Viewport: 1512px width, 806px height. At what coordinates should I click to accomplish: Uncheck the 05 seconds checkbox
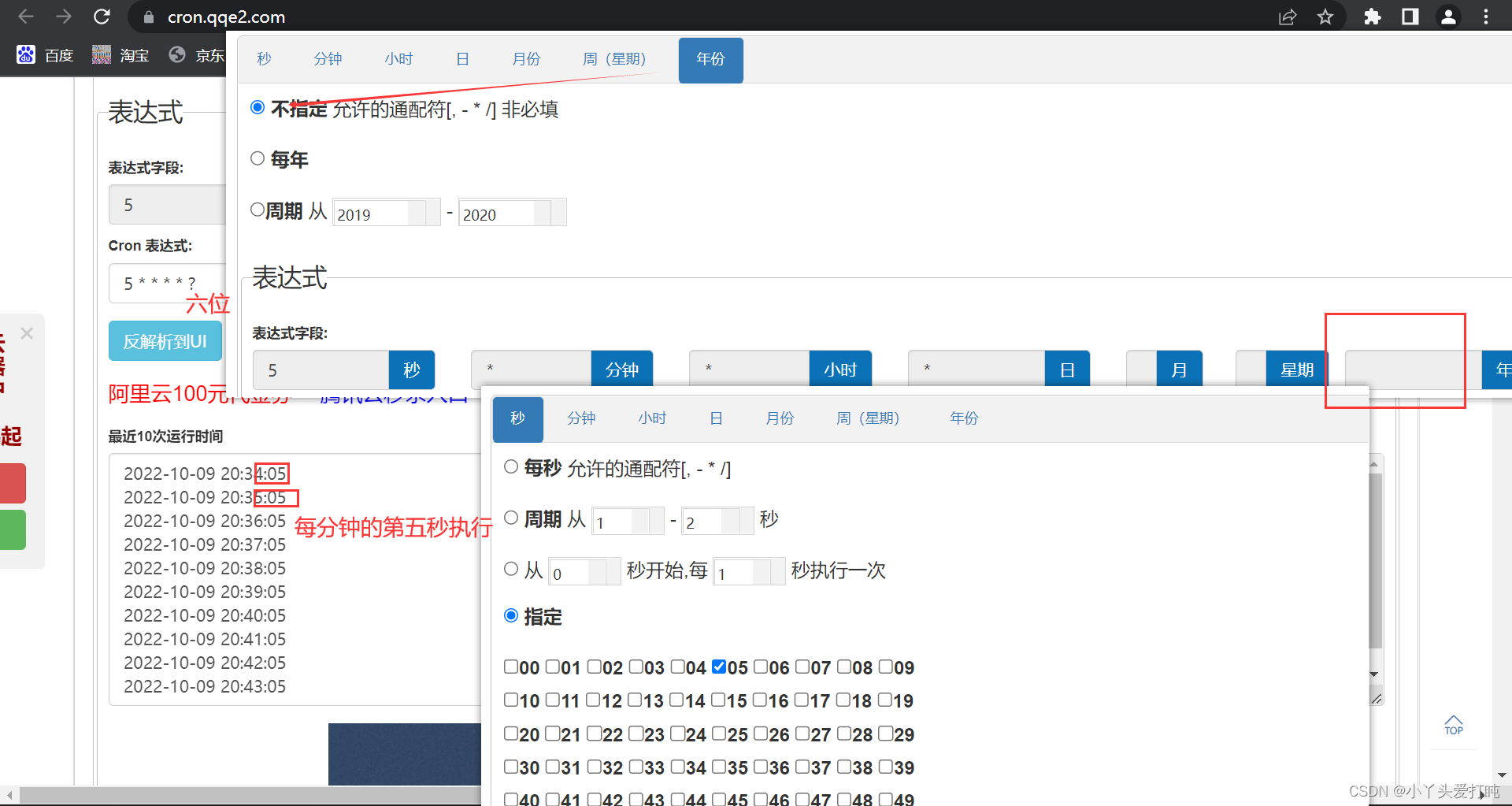coord(719,667)
